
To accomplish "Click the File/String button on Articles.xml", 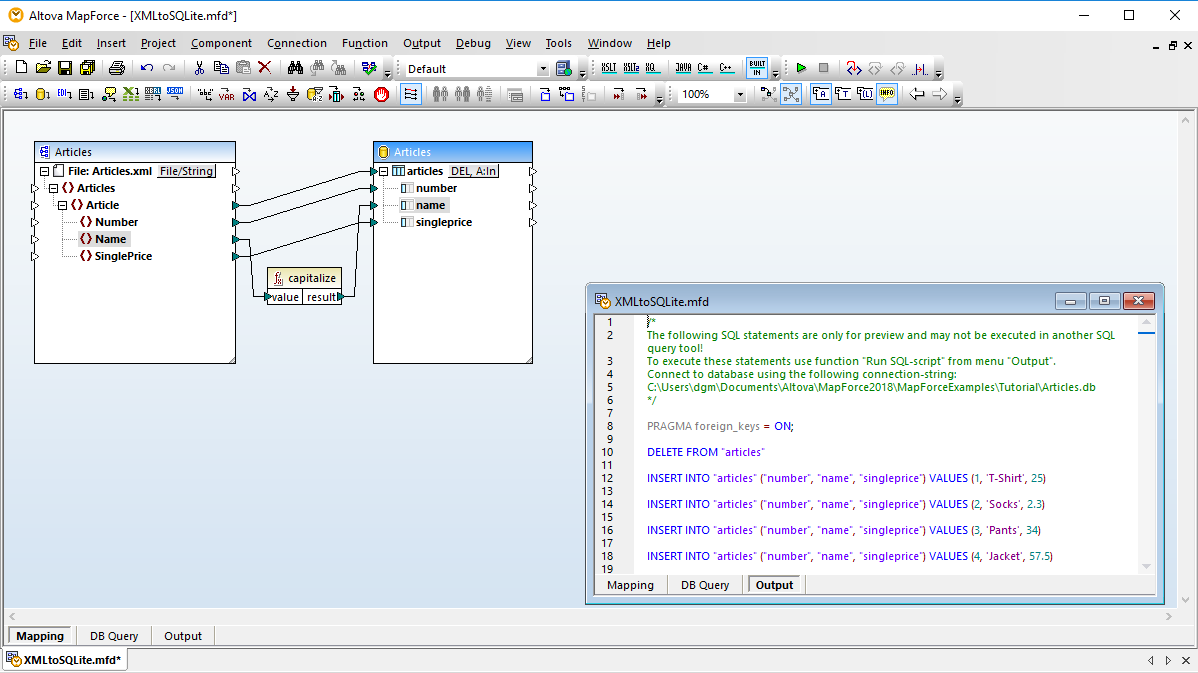I will click(186, 171).
